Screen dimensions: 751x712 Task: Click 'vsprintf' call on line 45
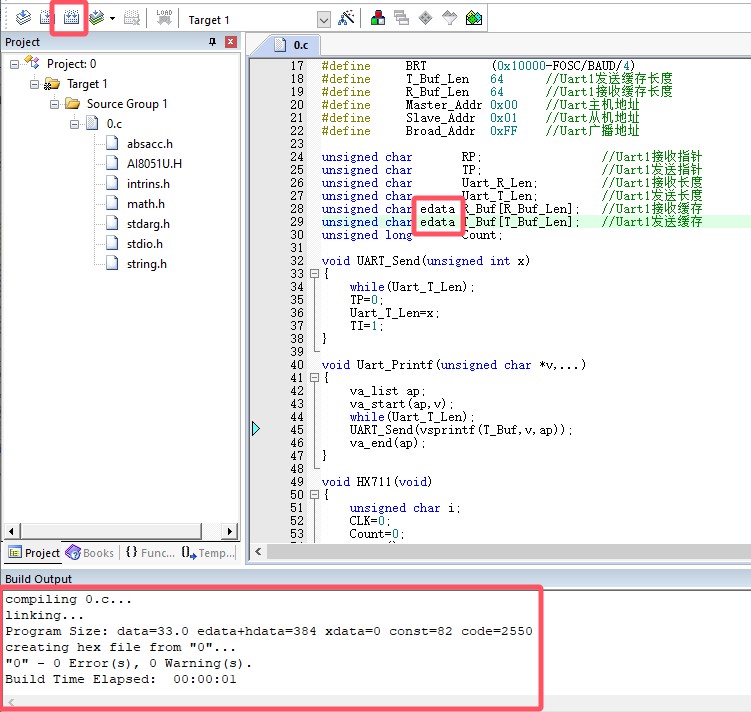tap(447, 430)
